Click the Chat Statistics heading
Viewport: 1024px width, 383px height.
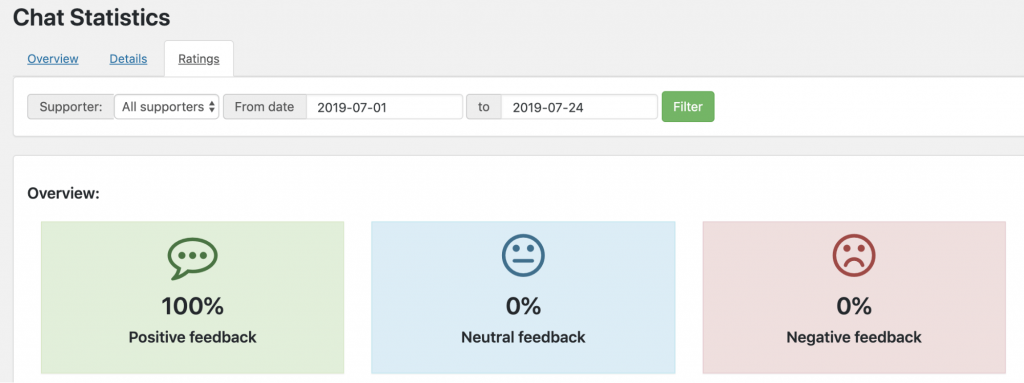point(91,18)
